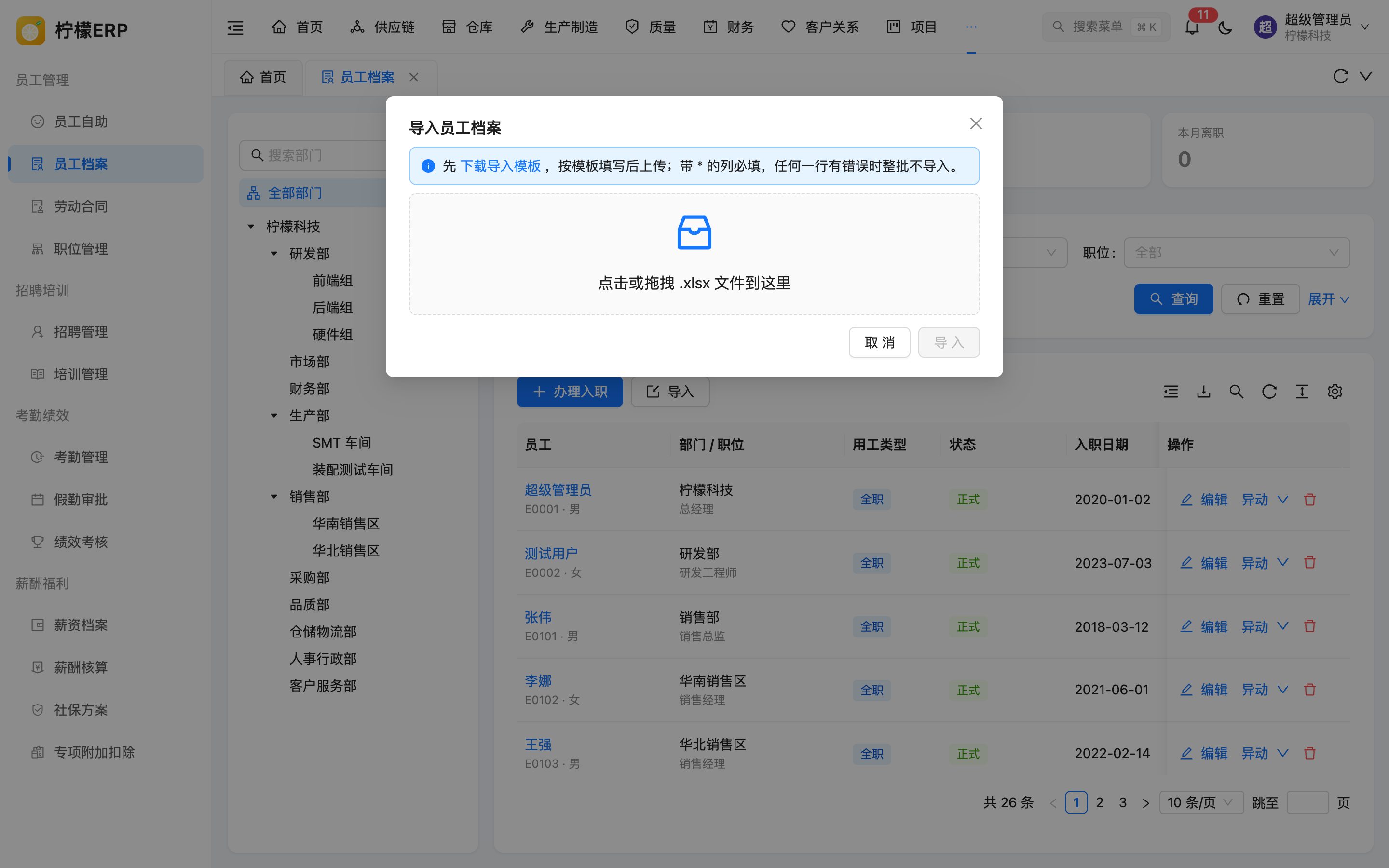Open the 职位 select dropdown
The width and height of the screenshot is (1389, 868).
coord(1236,253)
